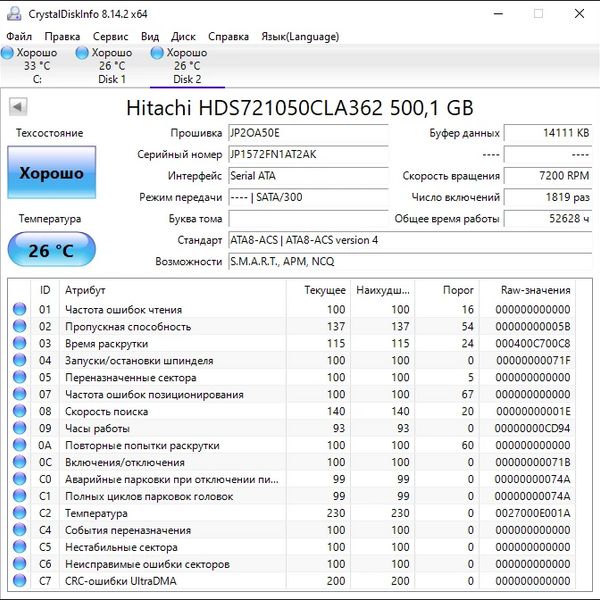Open the Правка menu
Image resolution: width=600 pixels, height=600 pixels.
pyautogui.click(x=62, y=36)
